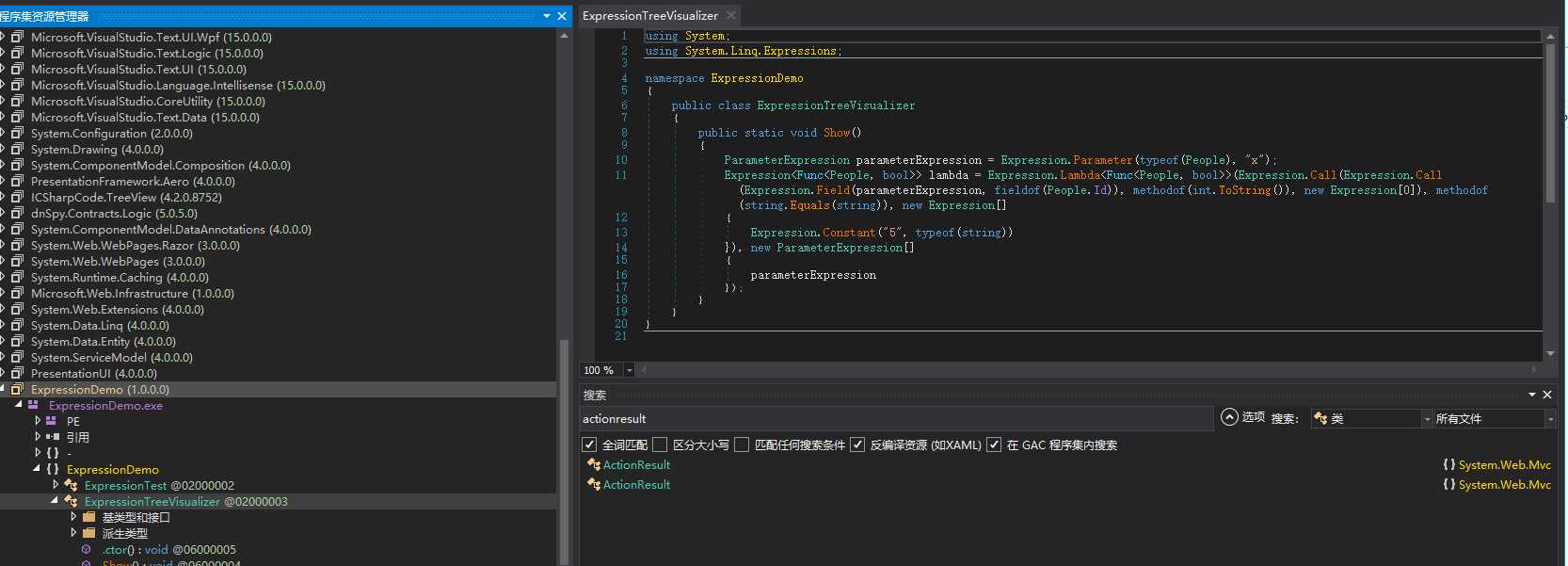This screenshot has width=1568, height=566.
Task: Open the 类 search type dropdown
Action: [x=1427, y=419]
